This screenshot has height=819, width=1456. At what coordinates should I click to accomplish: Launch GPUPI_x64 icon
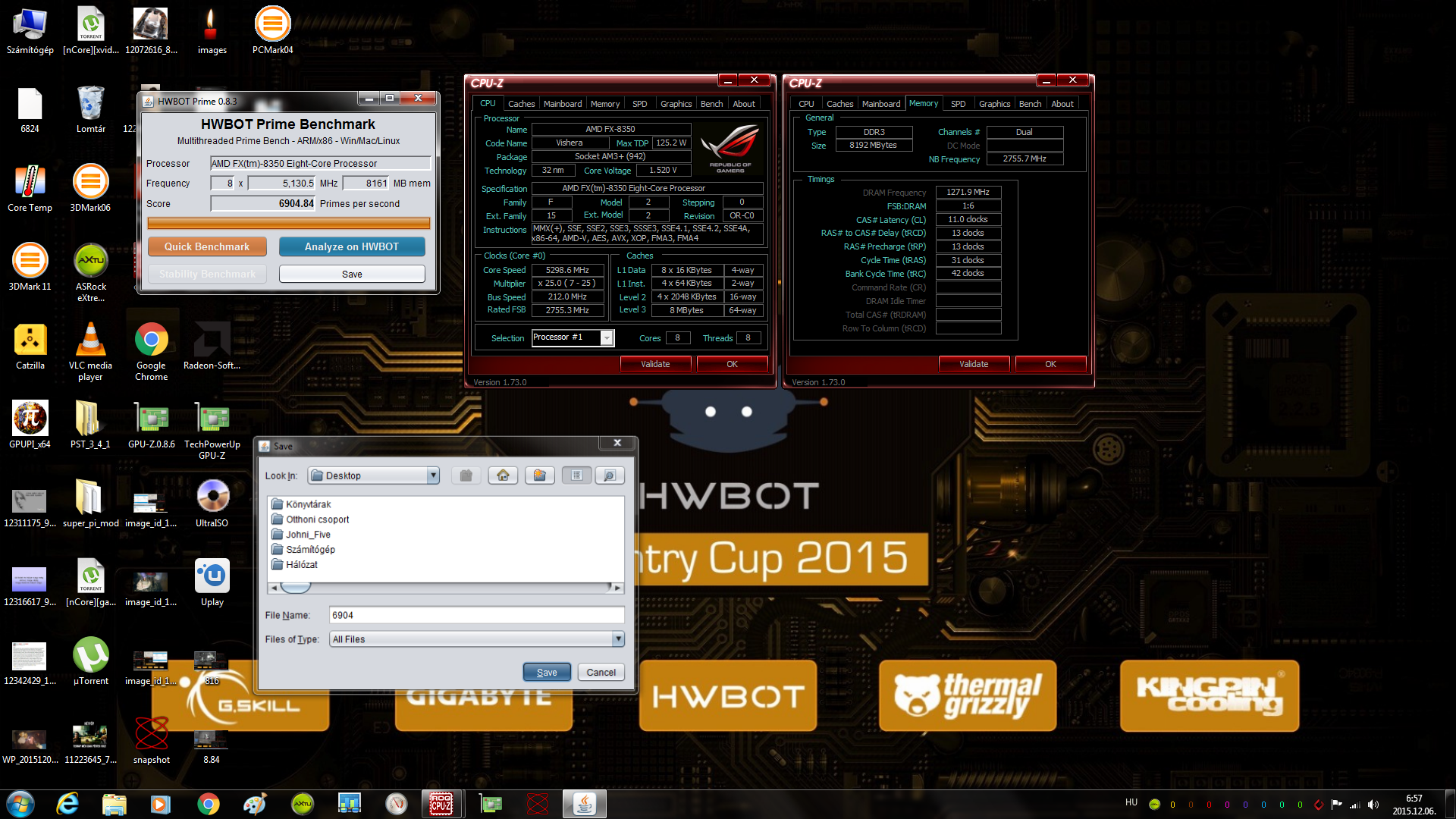pyautogui.click(x=30, y=425)
